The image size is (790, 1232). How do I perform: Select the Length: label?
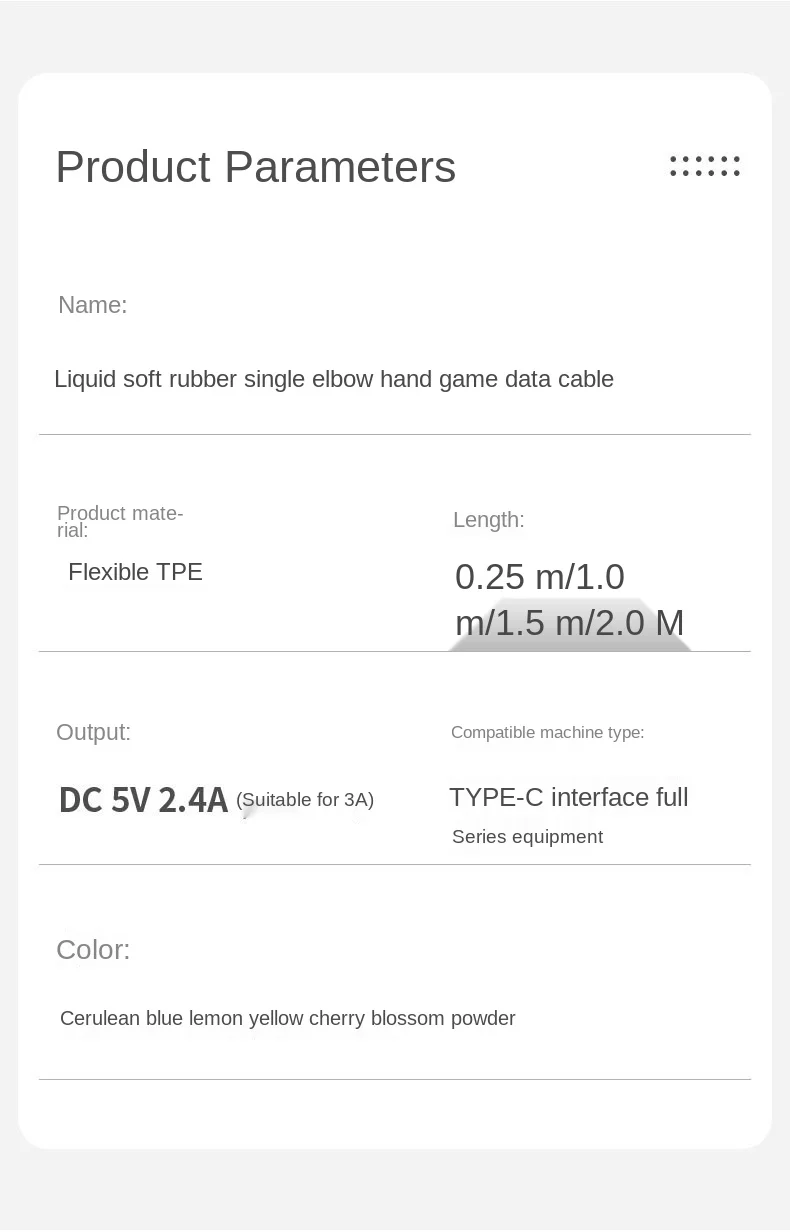click(x=488, y=520)
